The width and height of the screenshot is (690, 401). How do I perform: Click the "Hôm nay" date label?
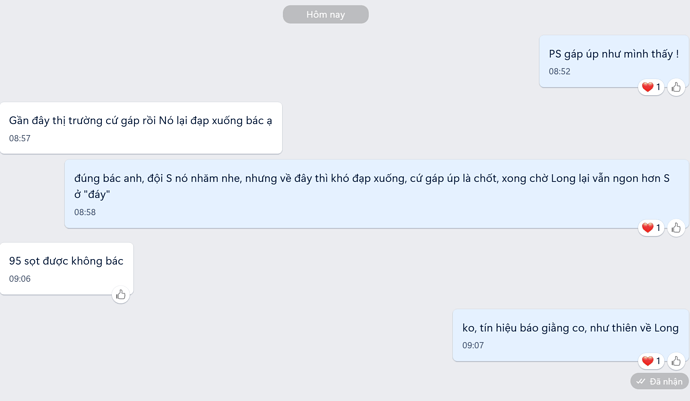[x=326, y=15]
